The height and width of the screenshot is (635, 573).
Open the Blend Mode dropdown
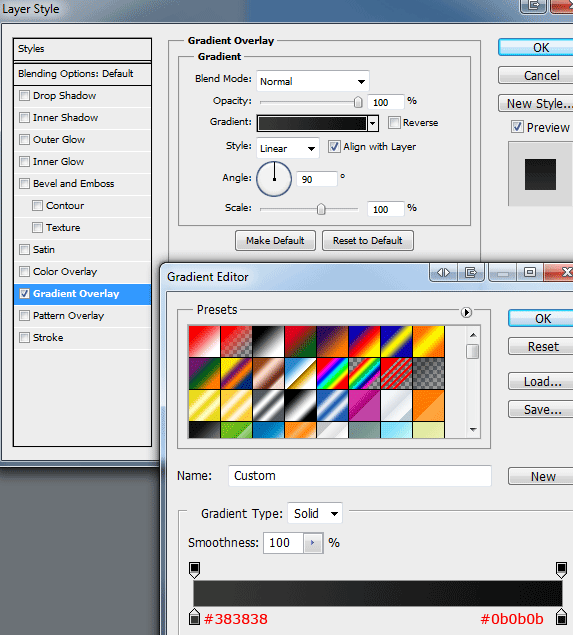[x=313, y=81]
